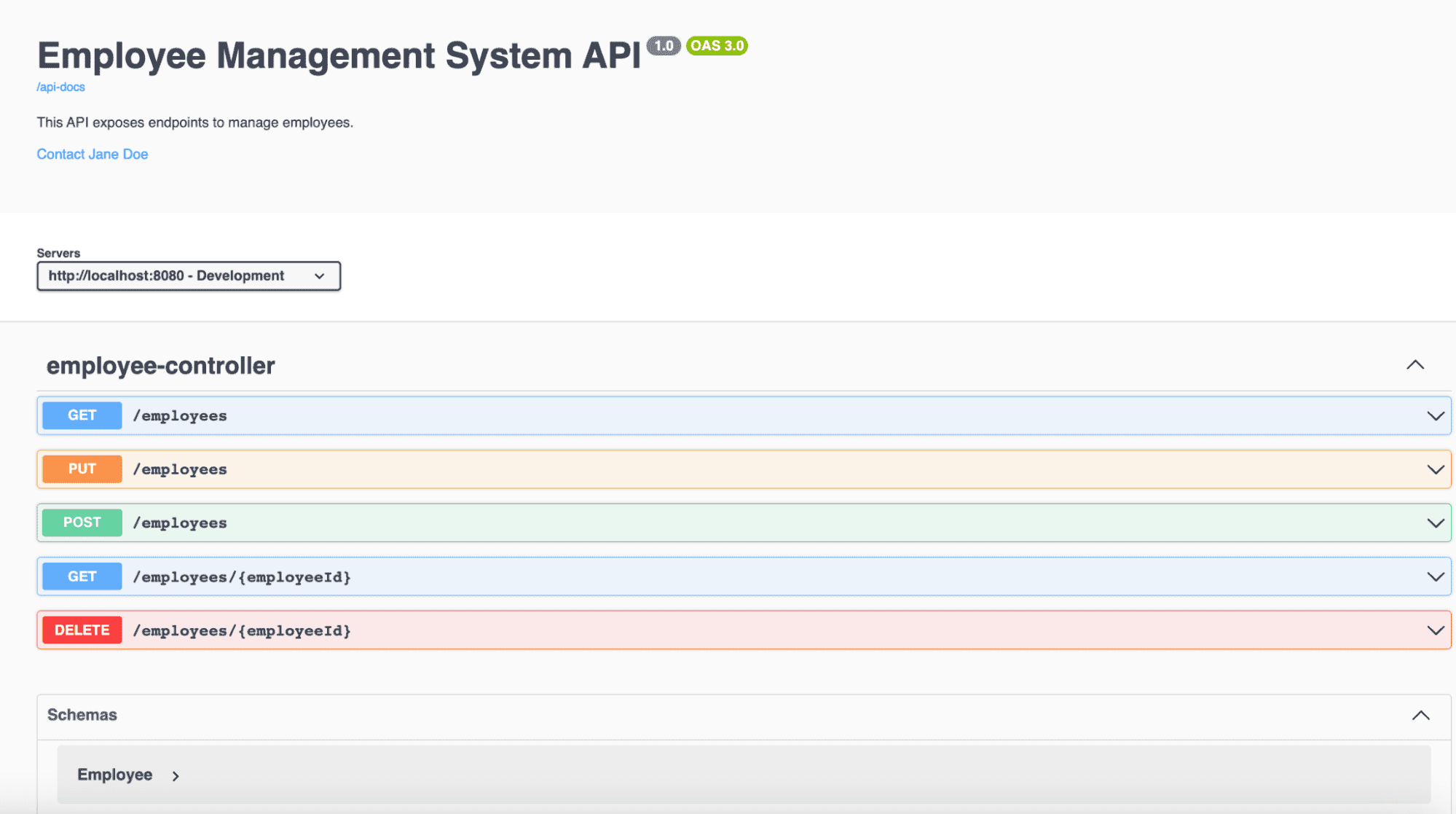Expand the DELETE /employees/{employeeId} operation

pyautogui.click(x=1434, y=629)
